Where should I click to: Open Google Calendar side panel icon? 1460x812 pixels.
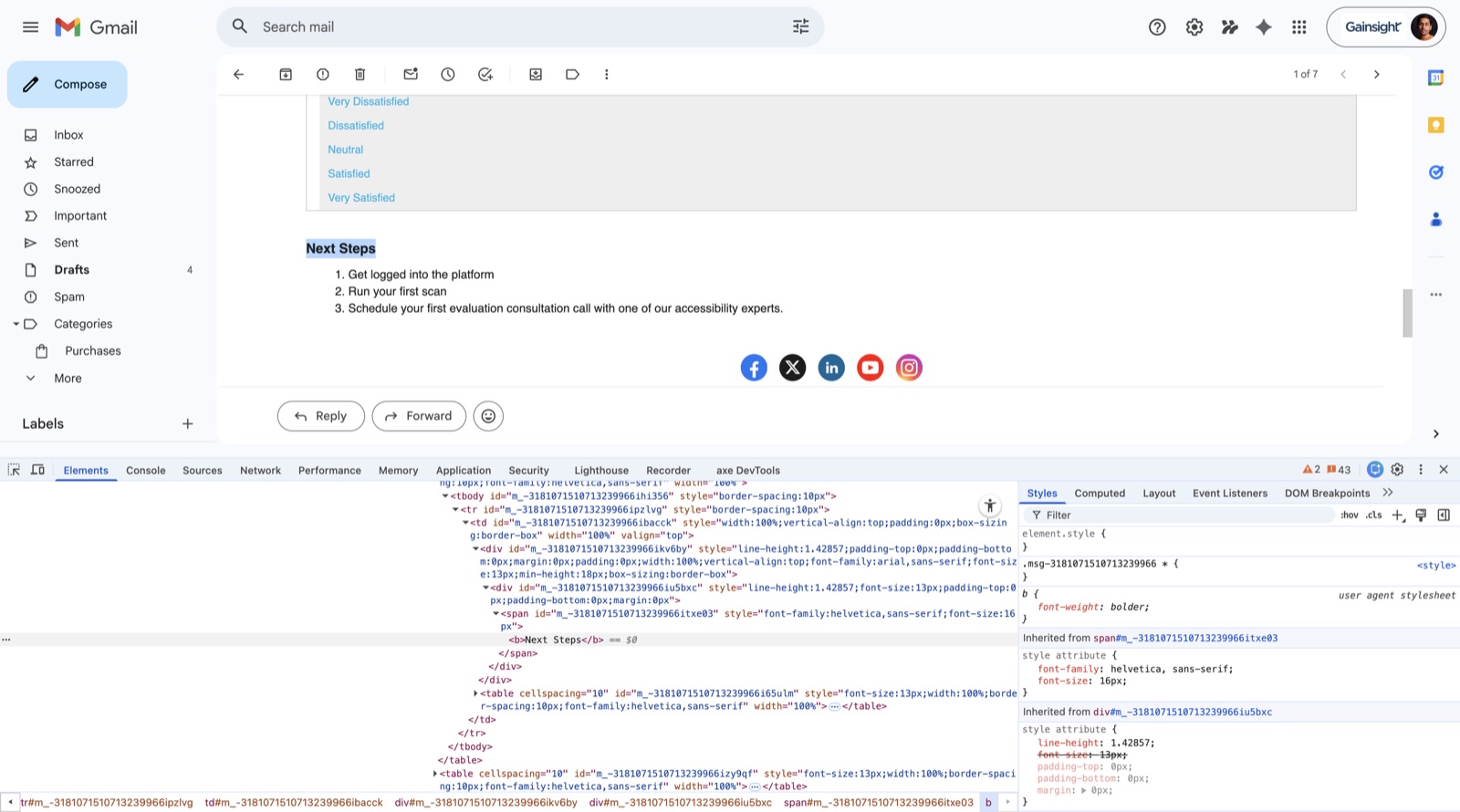click(1435, 78)
